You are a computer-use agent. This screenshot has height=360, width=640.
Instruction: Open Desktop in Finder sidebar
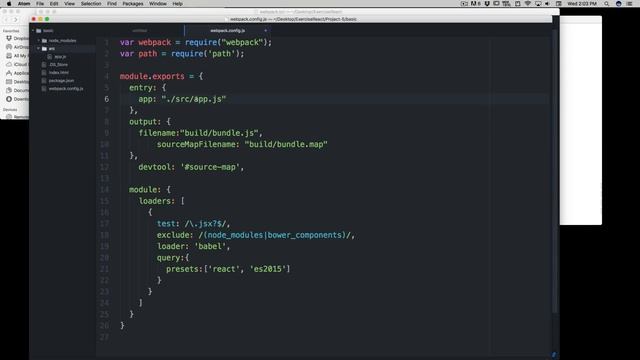click(17, 82)
